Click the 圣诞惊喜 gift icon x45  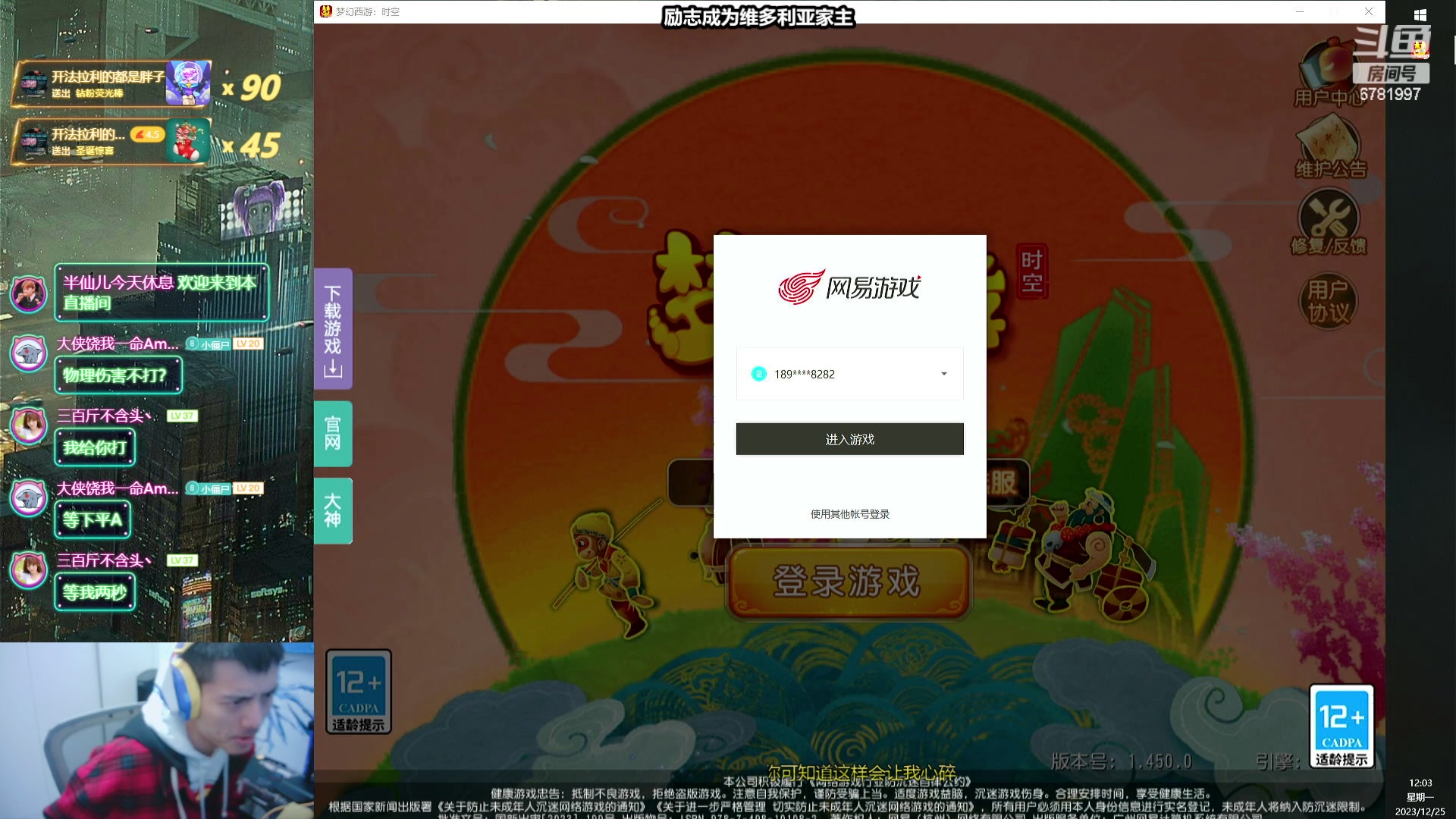point(188,141)
